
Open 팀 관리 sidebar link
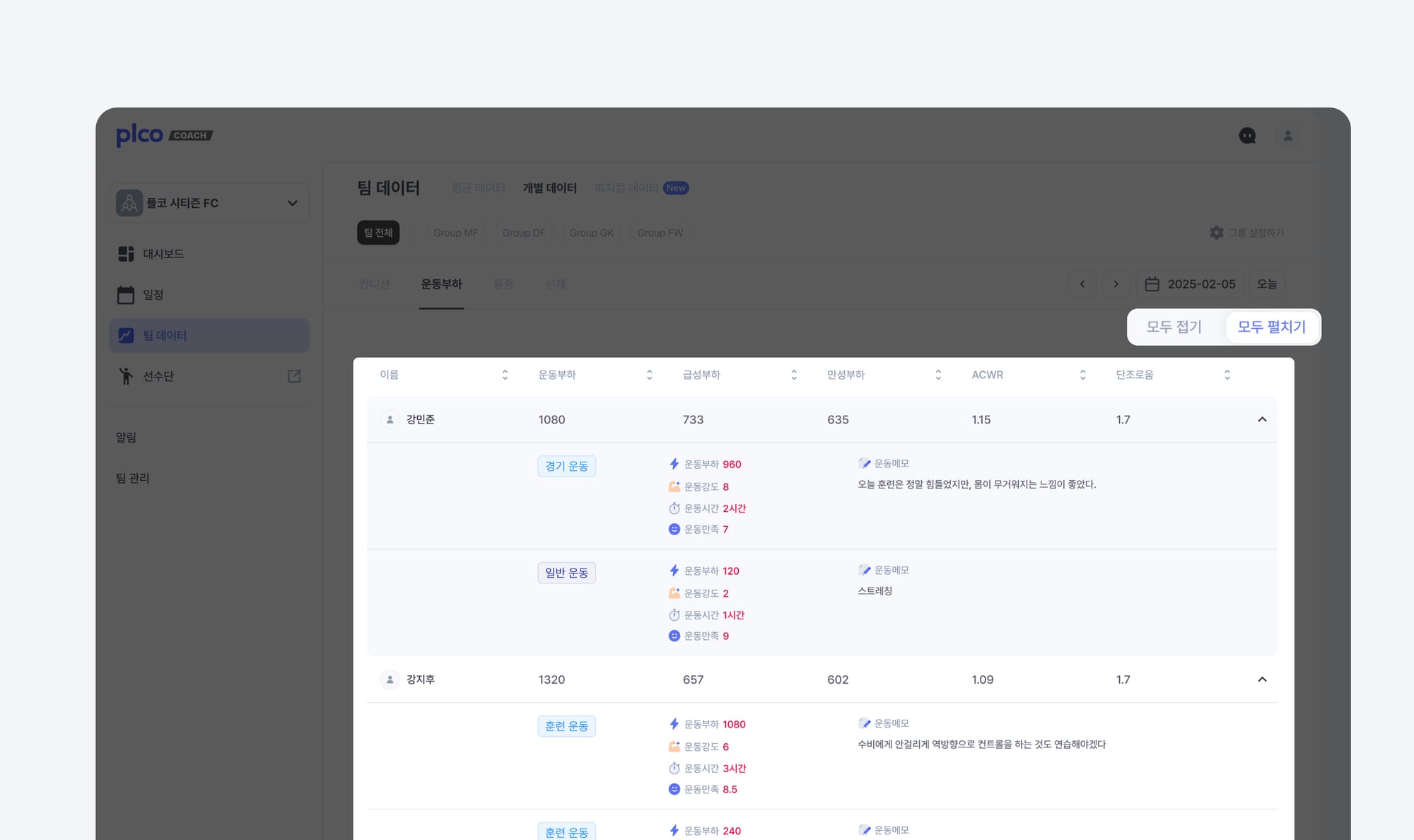coord(132,478)
